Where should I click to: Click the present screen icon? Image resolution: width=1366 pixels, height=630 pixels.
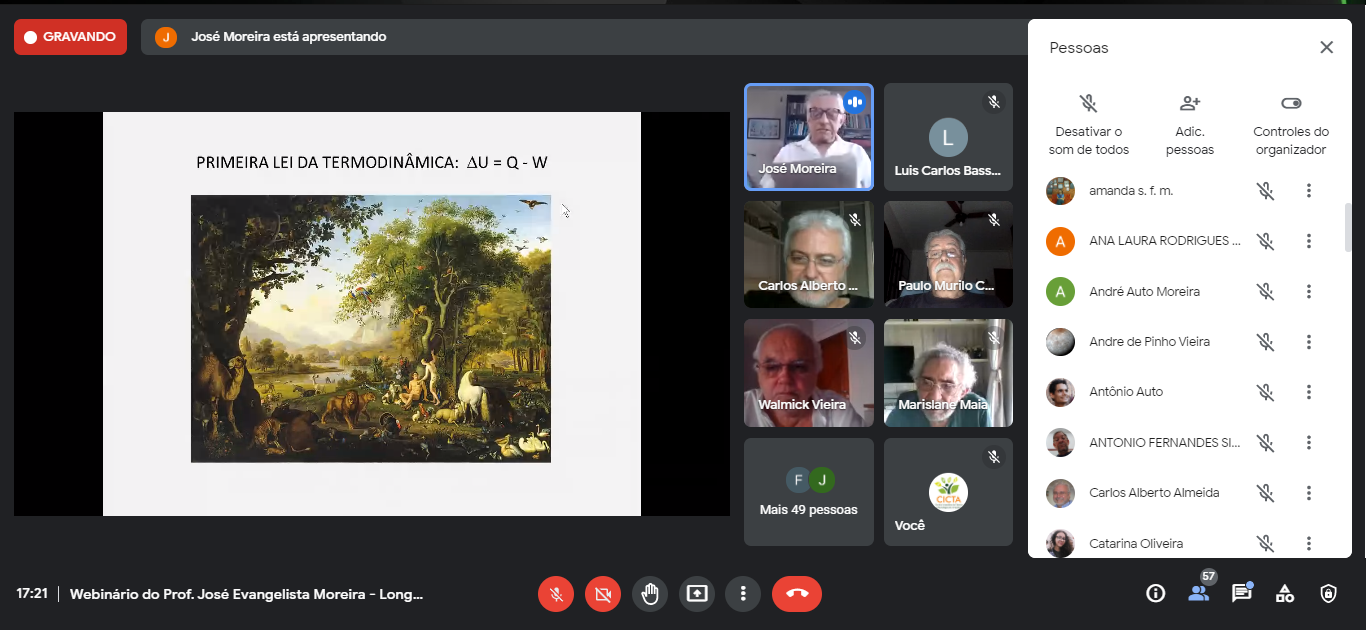click(697, 594)
